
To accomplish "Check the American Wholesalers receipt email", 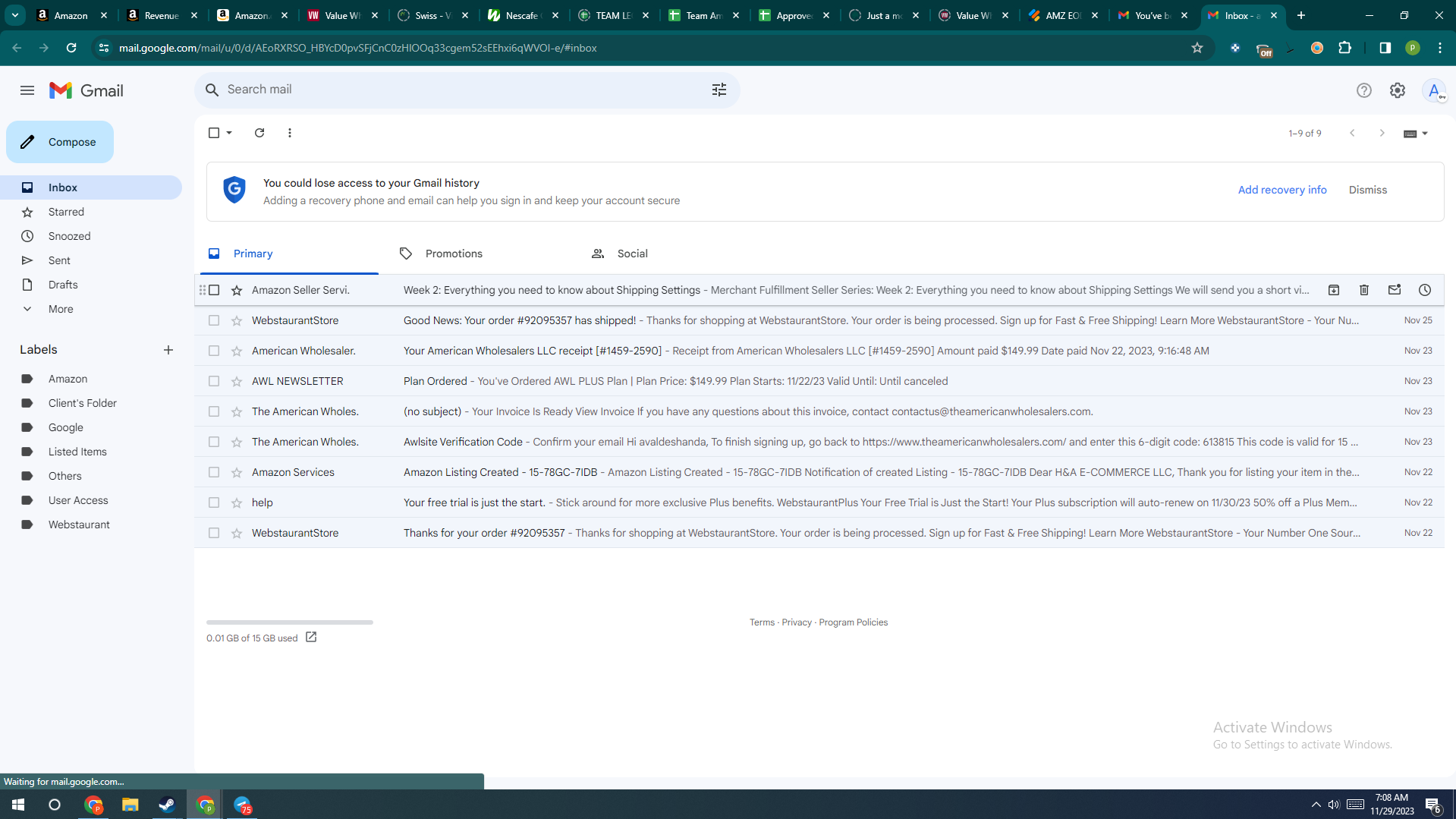I will tap(214, 351).
